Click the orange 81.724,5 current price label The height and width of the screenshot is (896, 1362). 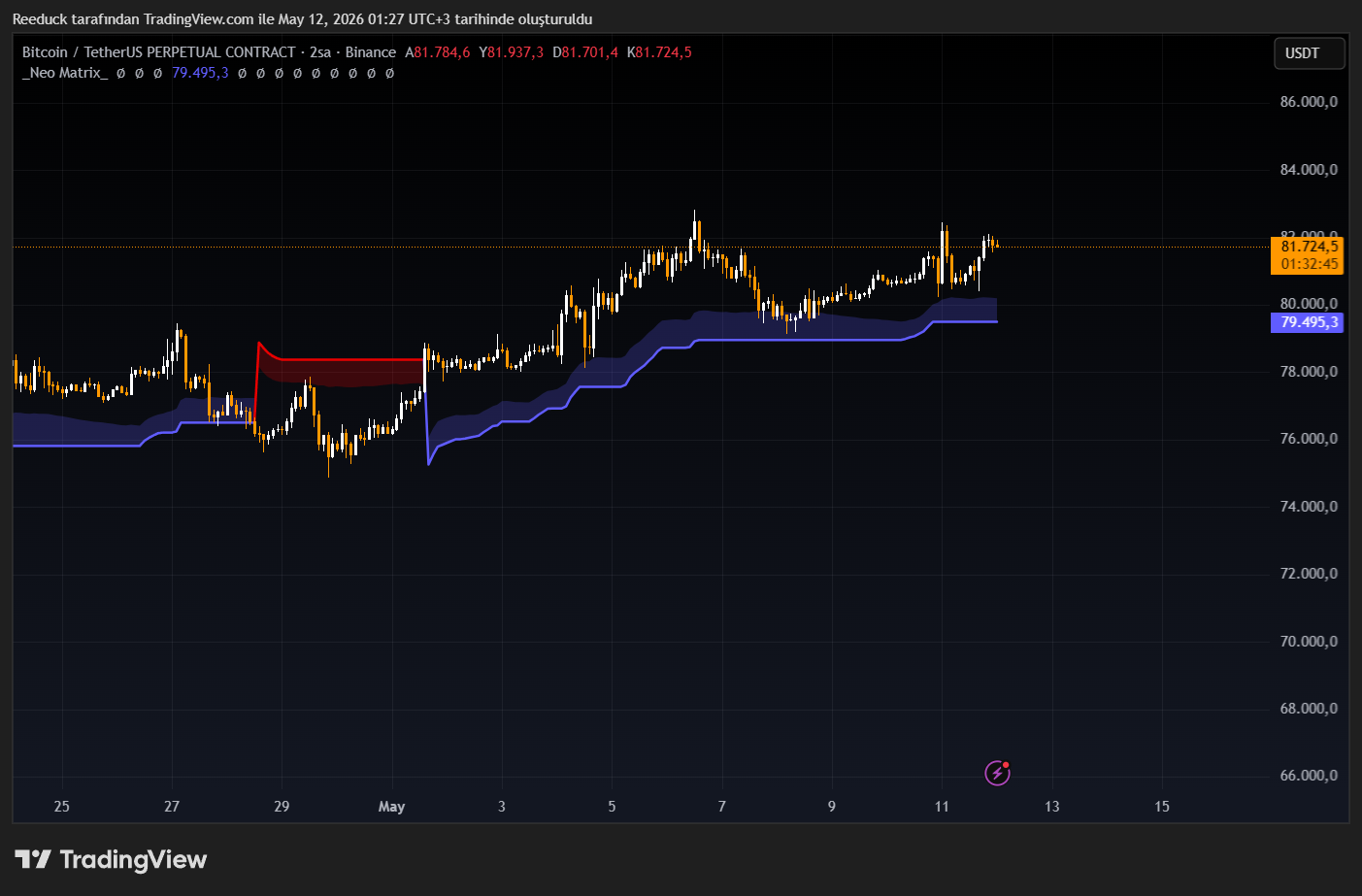[1308, 247]
